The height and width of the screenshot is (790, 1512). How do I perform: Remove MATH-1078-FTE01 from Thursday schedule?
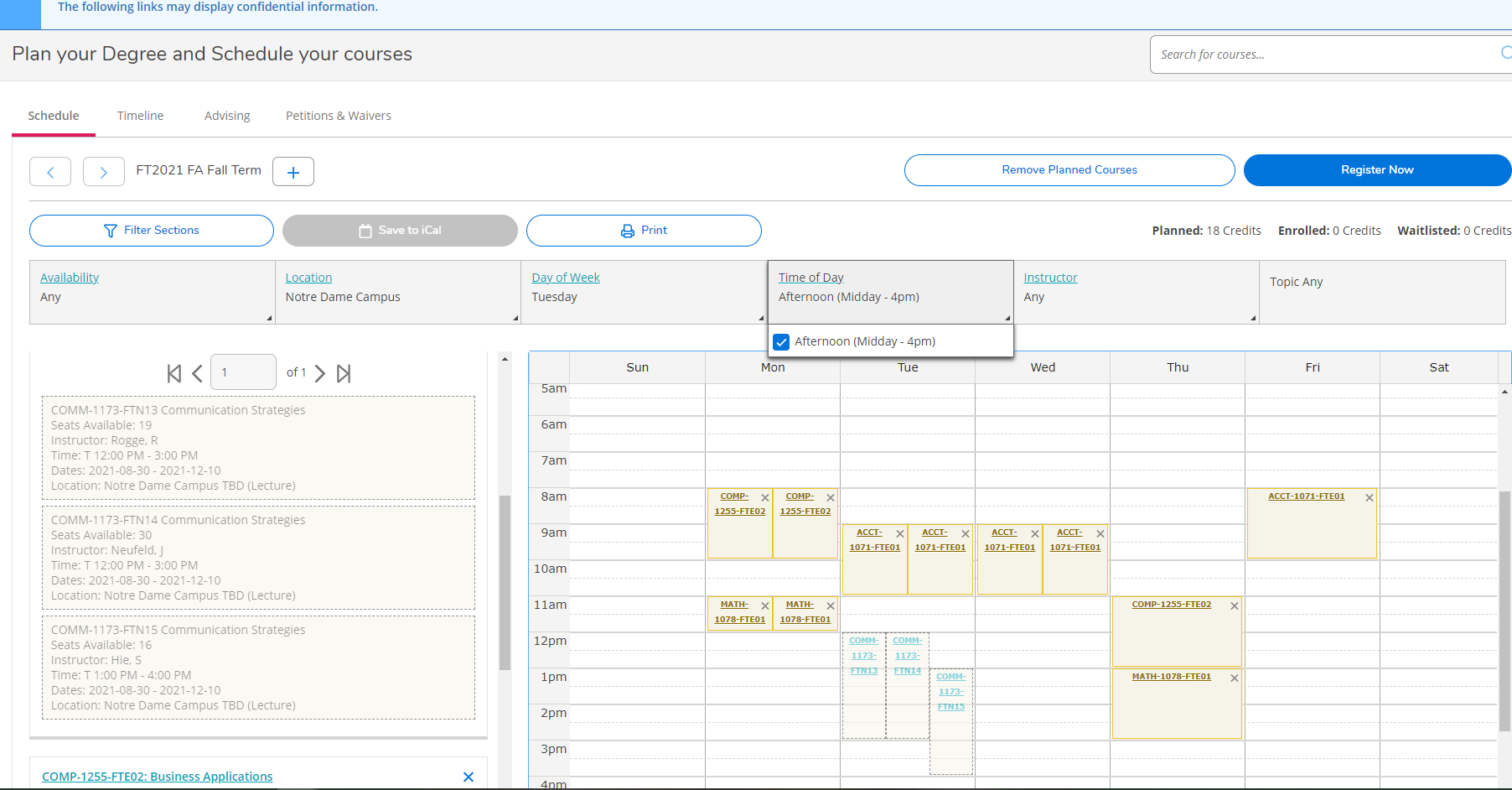(x=1234, y=678)
